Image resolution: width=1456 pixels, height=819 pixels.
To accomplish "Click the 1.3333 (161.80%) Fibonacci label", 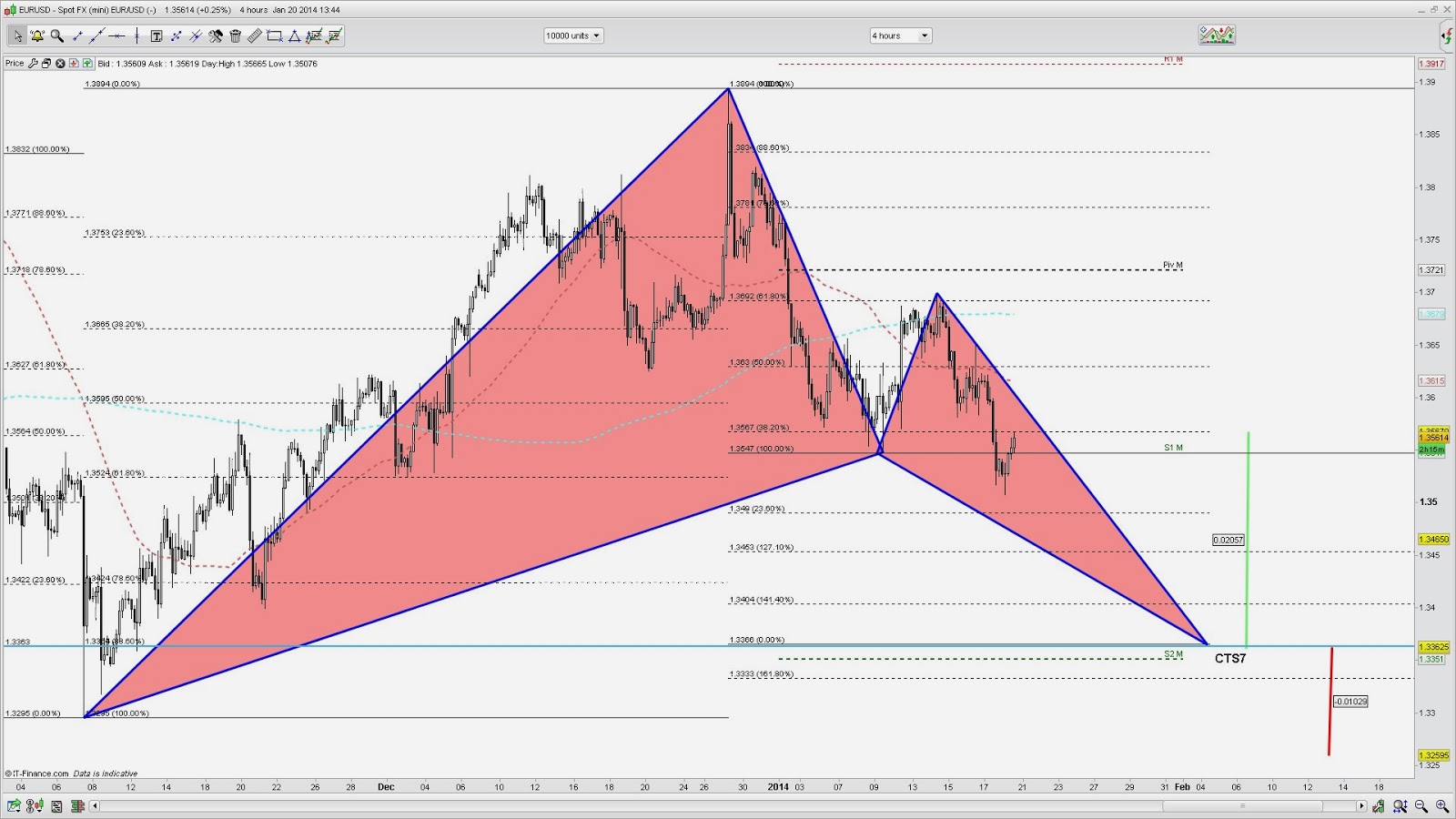I will pos(762,674).
